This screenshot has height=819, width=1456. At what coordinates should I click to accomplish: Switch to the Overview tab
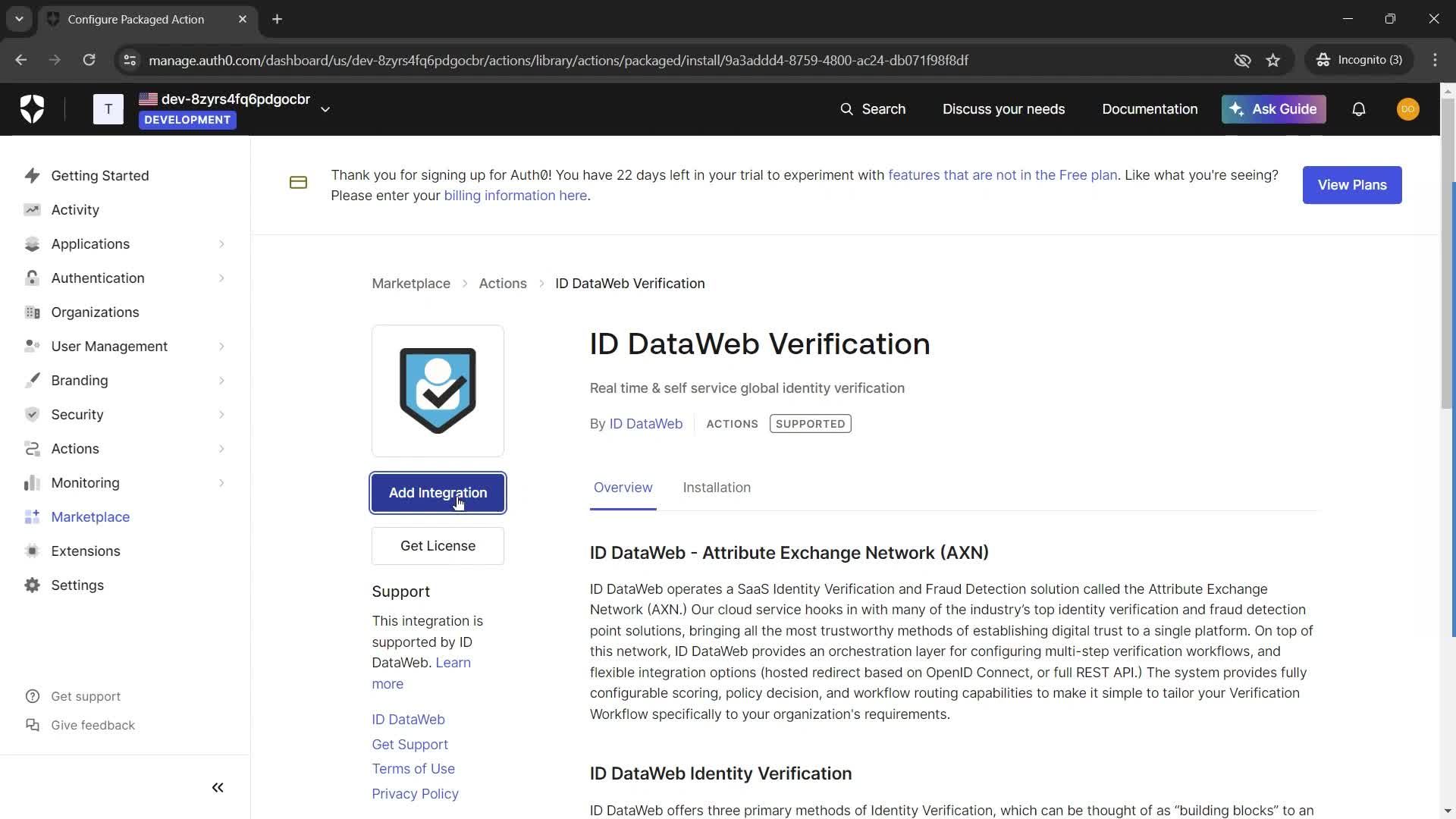coord(623,488)
